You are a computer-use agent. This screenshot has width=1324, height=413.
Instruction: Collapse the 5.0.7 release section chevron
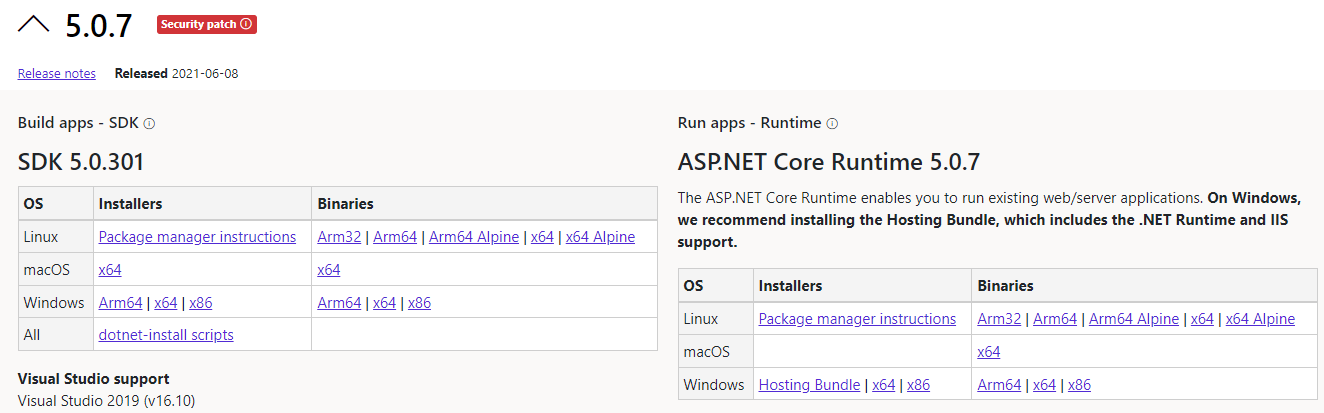click(33, 24)
